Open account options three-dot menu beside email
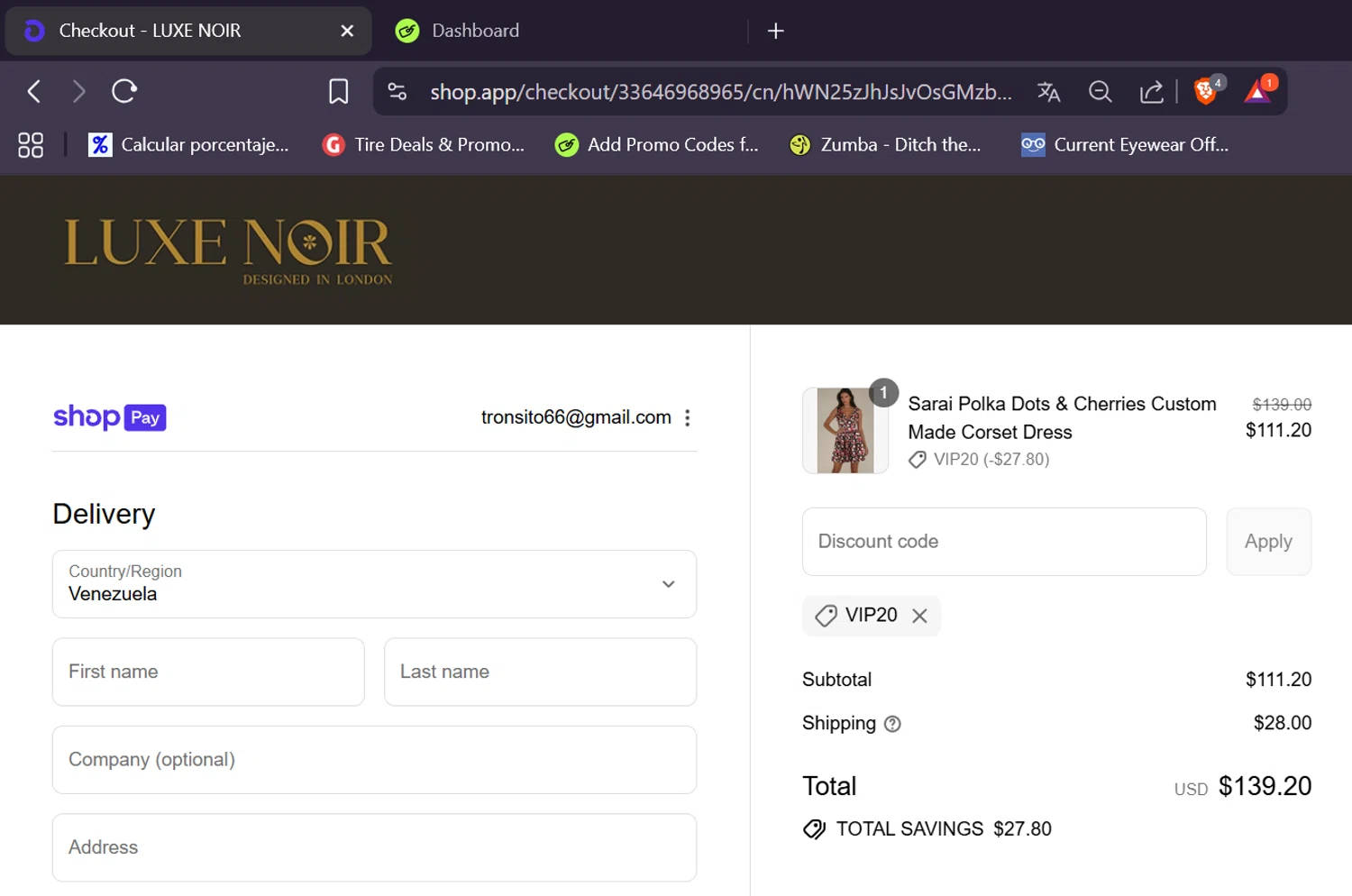The image size is (1352, 896). [x=688, y=417]
